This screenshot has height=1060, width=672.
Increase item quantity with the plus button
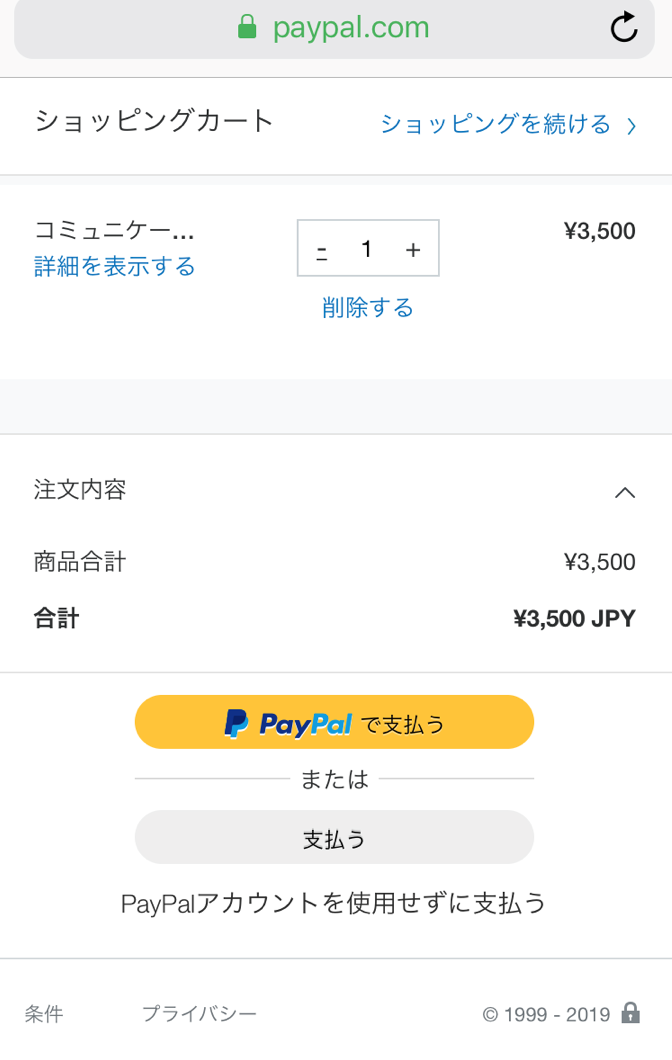(x=413, y=250)
